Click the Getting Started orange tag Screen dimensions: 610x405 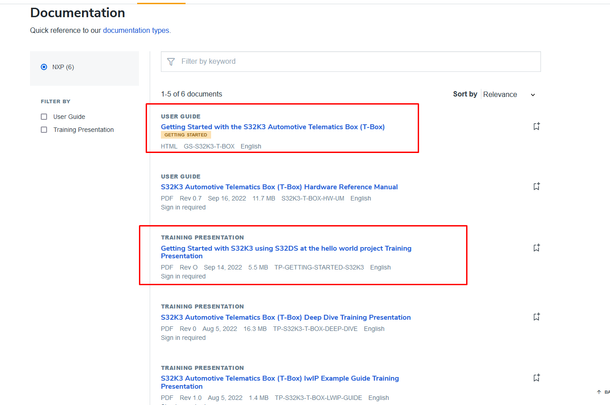coord(186,135)
